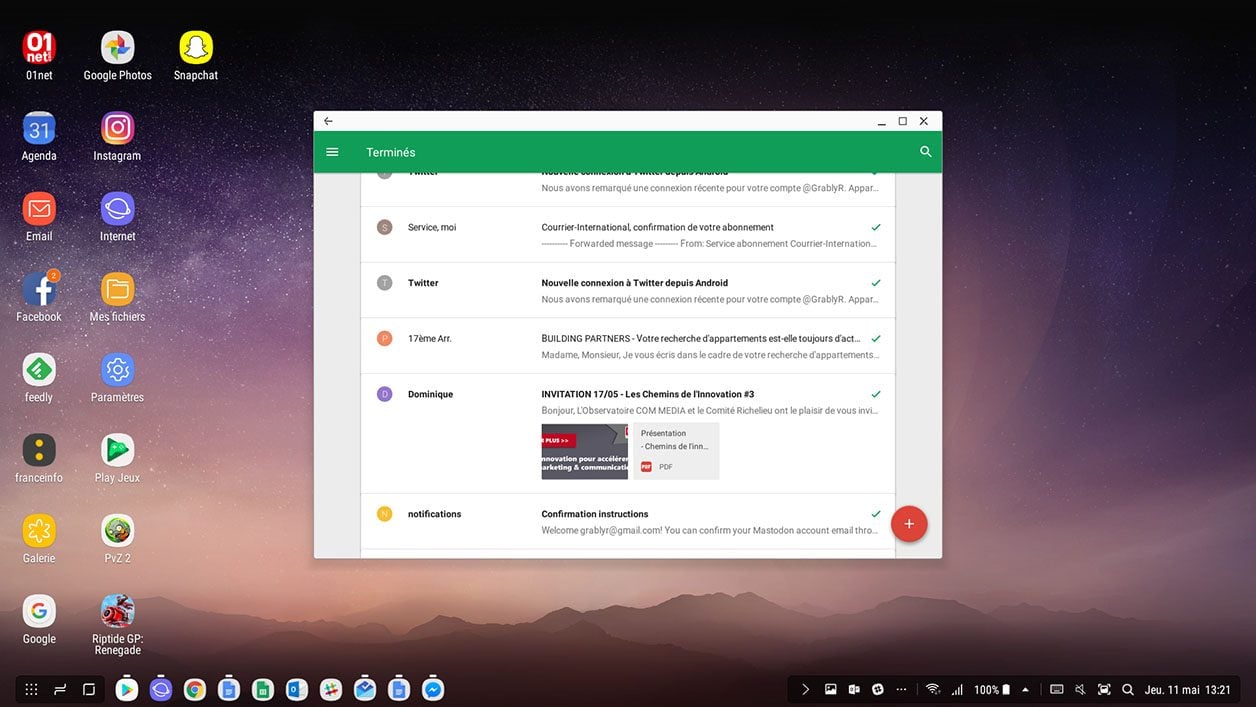Select the Dominique sender avatar

point(384,394)
